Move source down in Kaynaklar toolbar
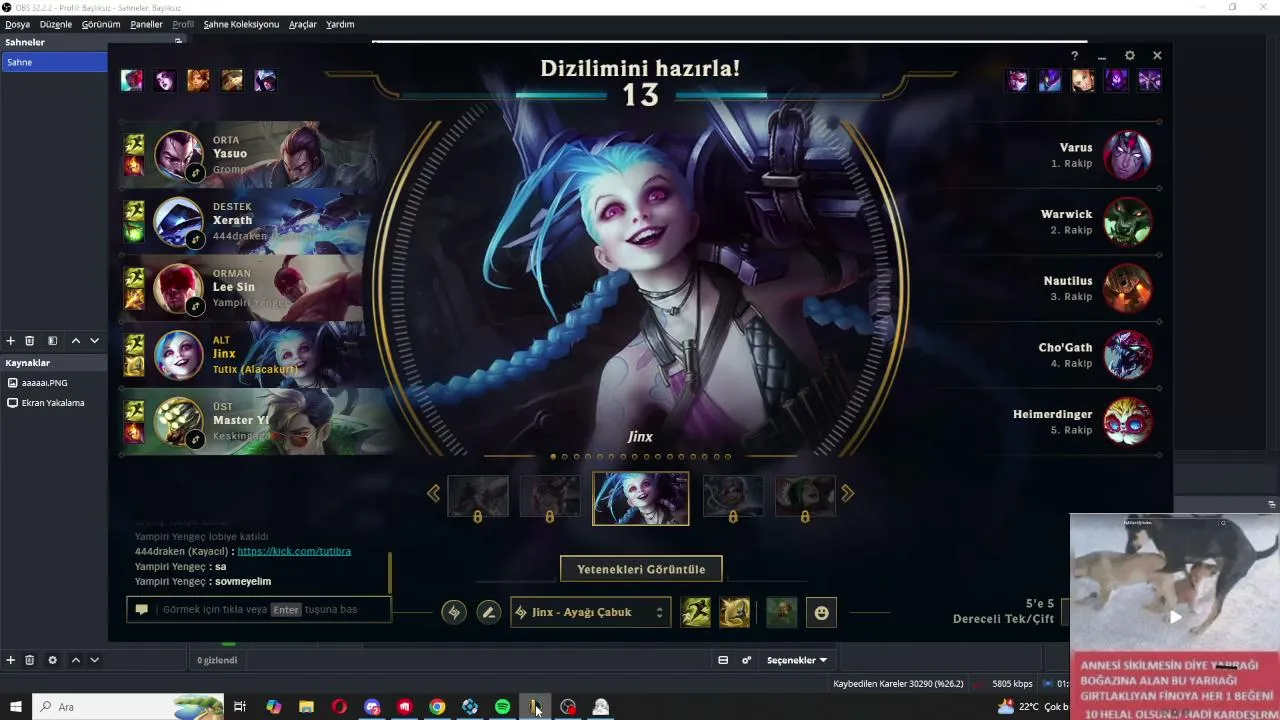Viewport: 1280px width, 720px height. tap(94, 660)
